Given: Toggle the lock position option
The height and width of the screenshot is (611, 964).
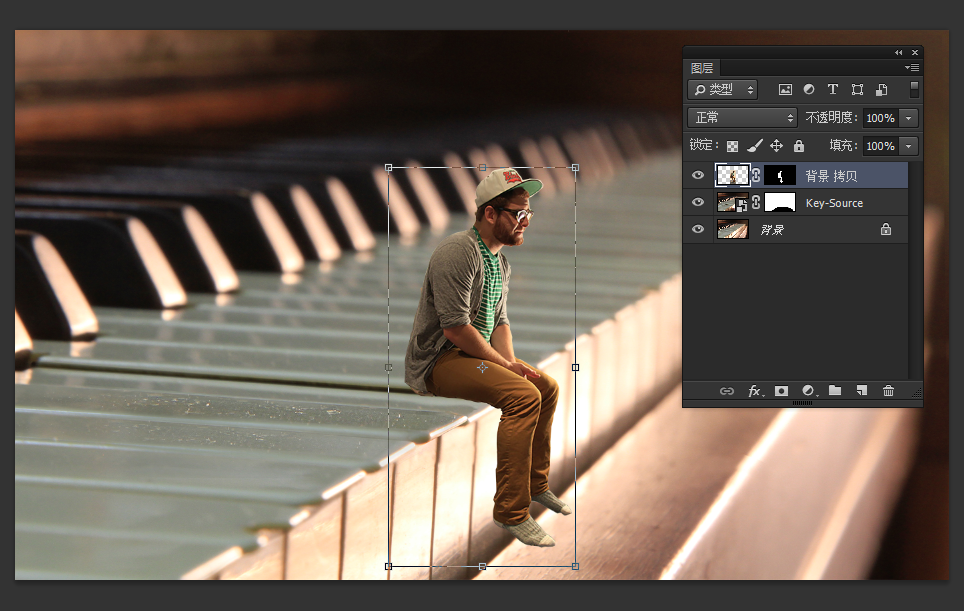Looking at the screenshot, I should pos(776,146).
